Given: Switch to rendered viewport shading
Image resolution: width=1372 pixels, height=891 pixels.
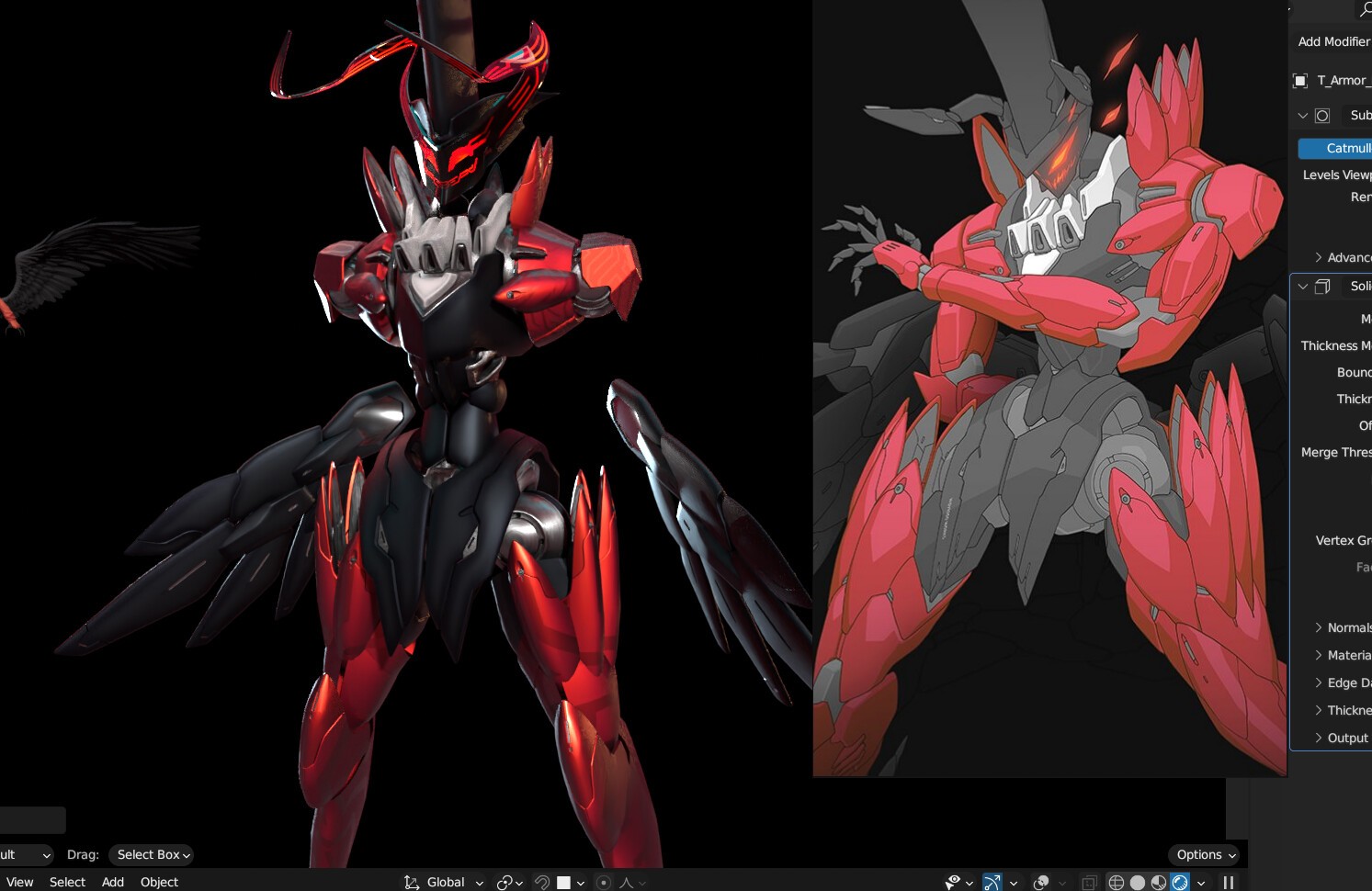Looking at the screenshot, I should point(1180,882).
